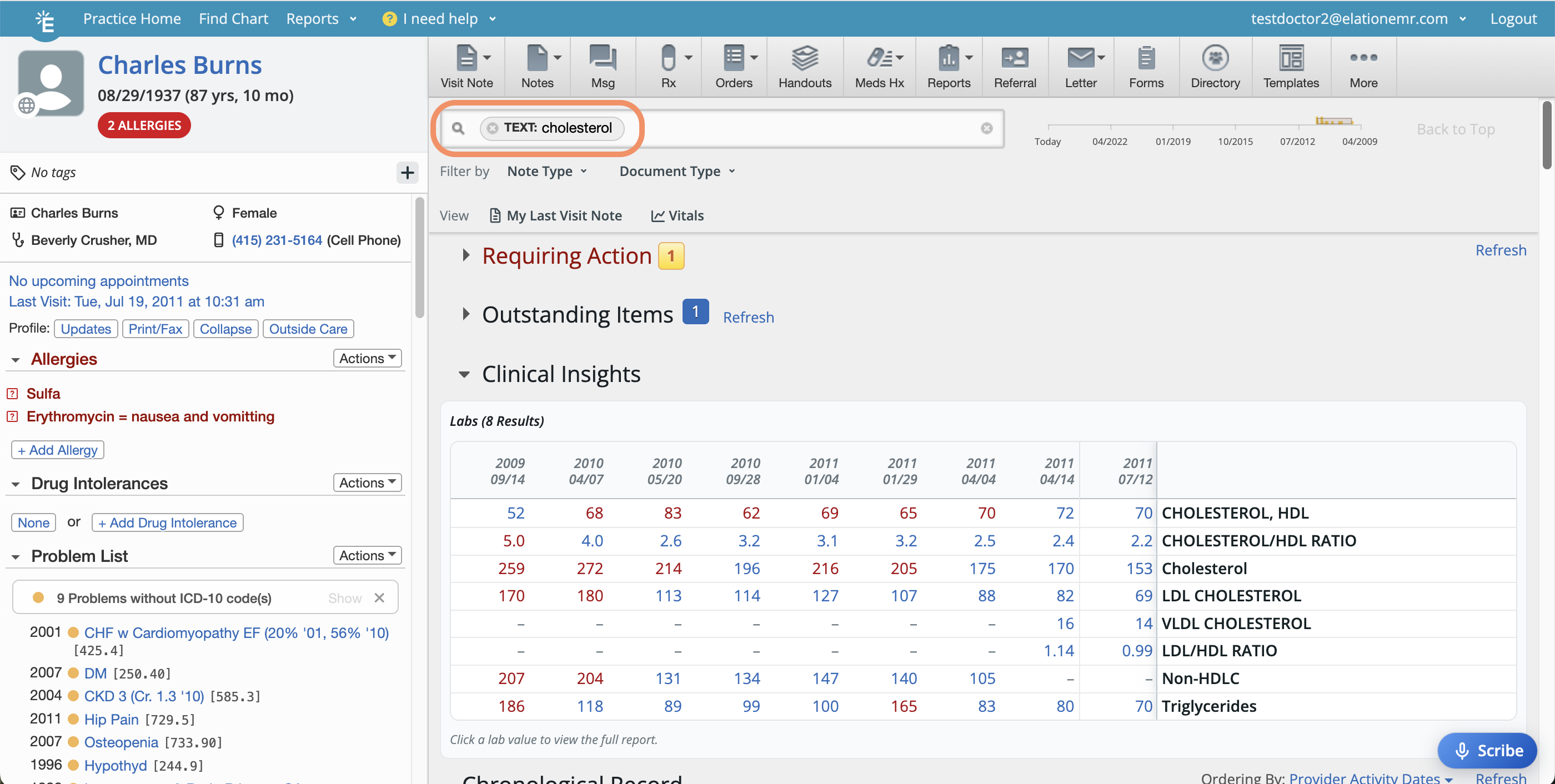The width and height of the screenshot is (1555, 784).
Task: Open the Reports menu in top bar
Action: coord(320,19)
